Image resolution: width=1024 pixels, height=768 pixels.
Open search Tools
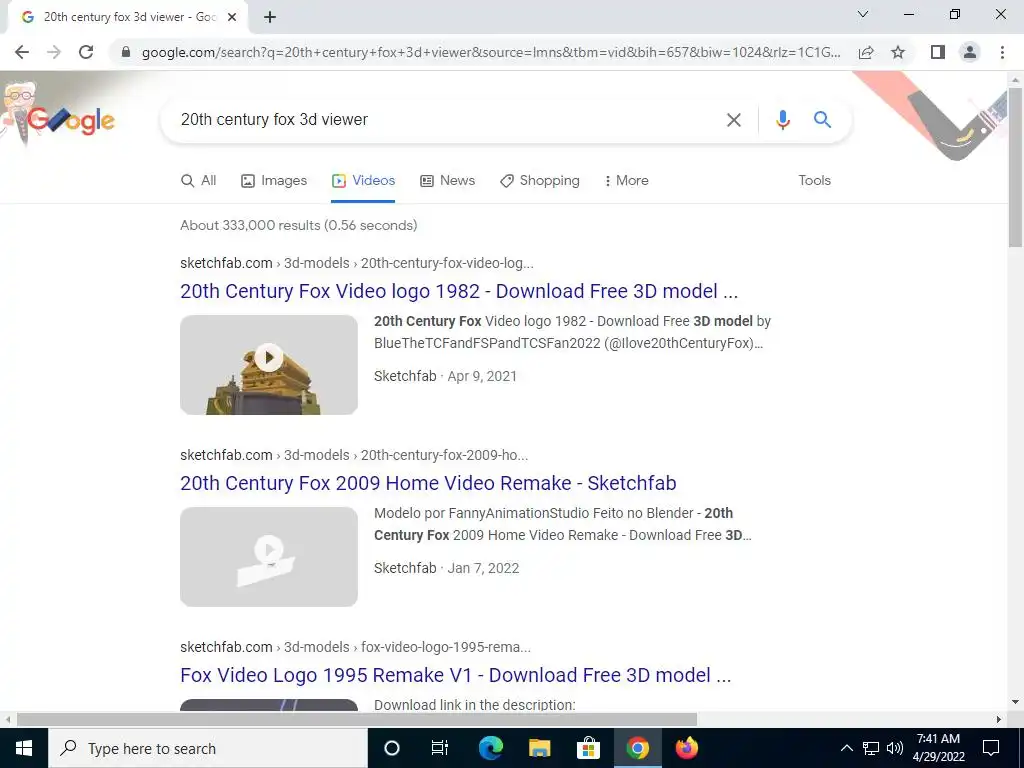coord(814,181)
